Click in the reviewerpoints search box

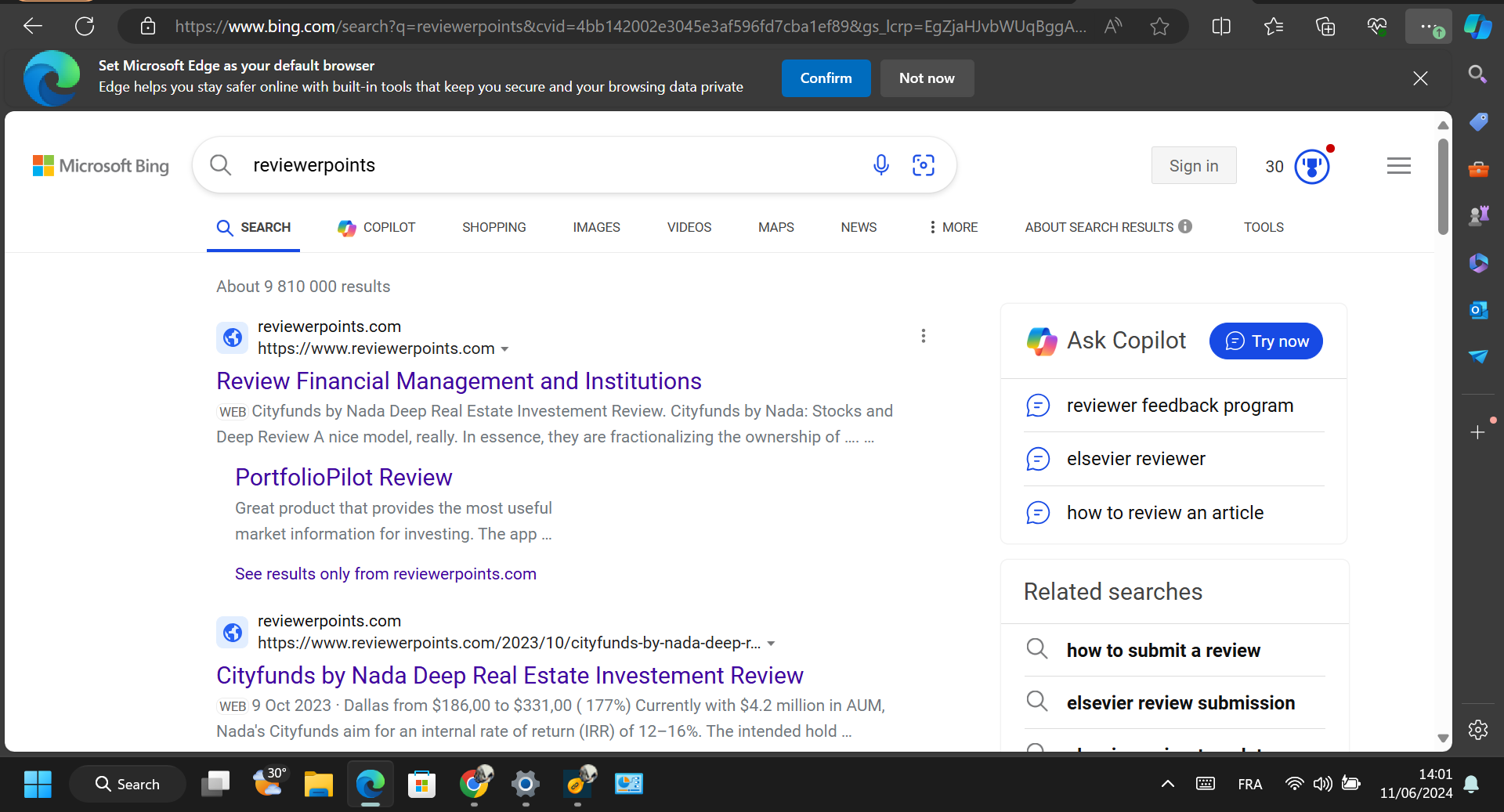[548, 165]
